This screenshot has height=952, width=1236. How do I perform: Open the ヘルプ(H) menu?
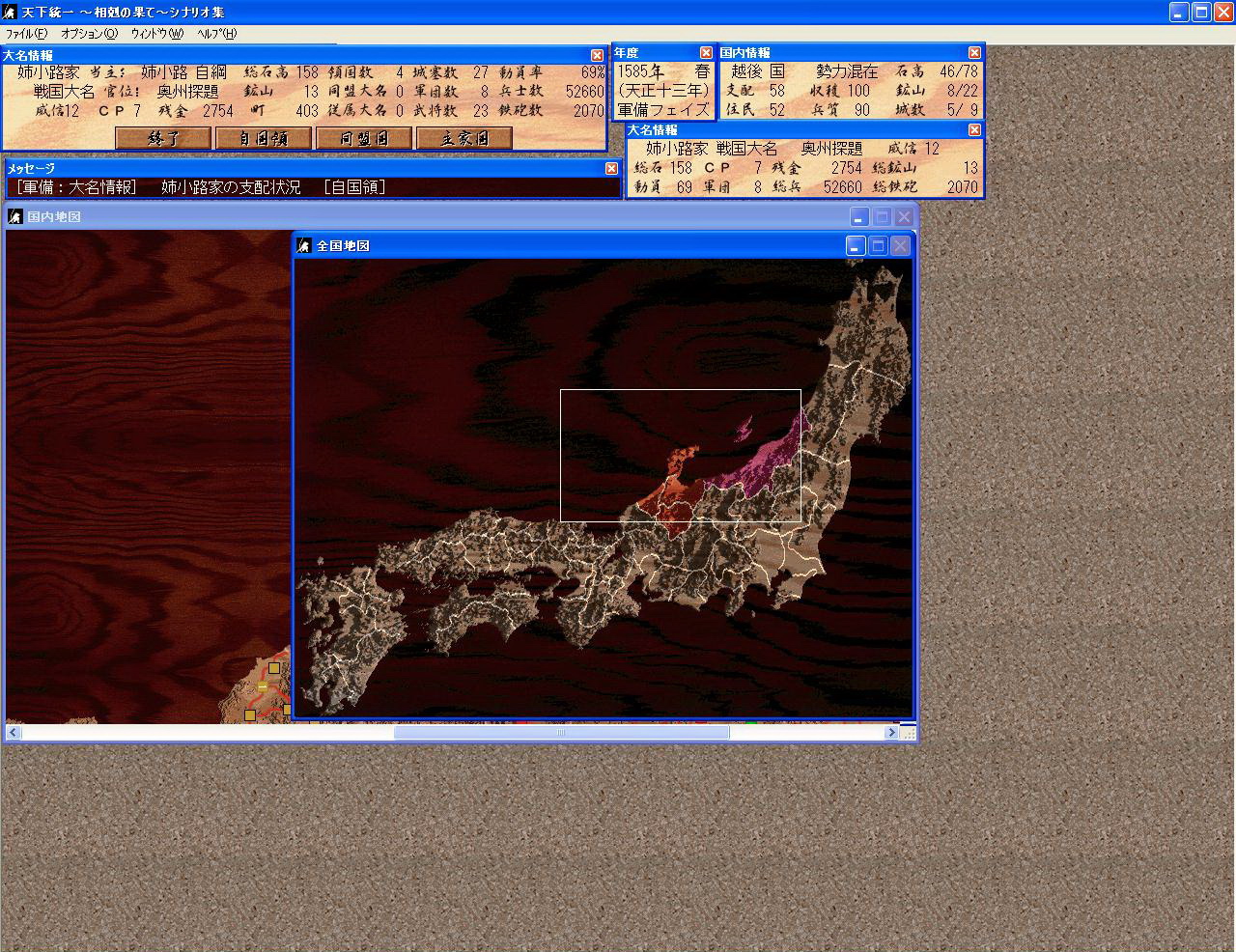[216, 33]
